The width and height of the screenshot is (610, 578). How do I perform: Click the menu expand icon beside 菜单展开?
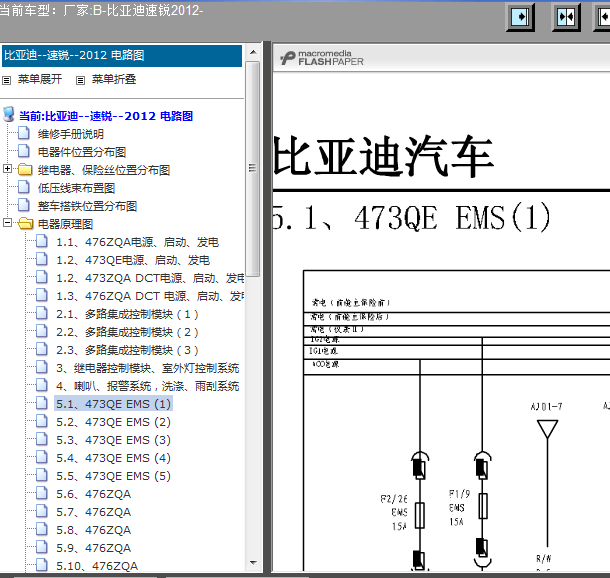(6, 81)
